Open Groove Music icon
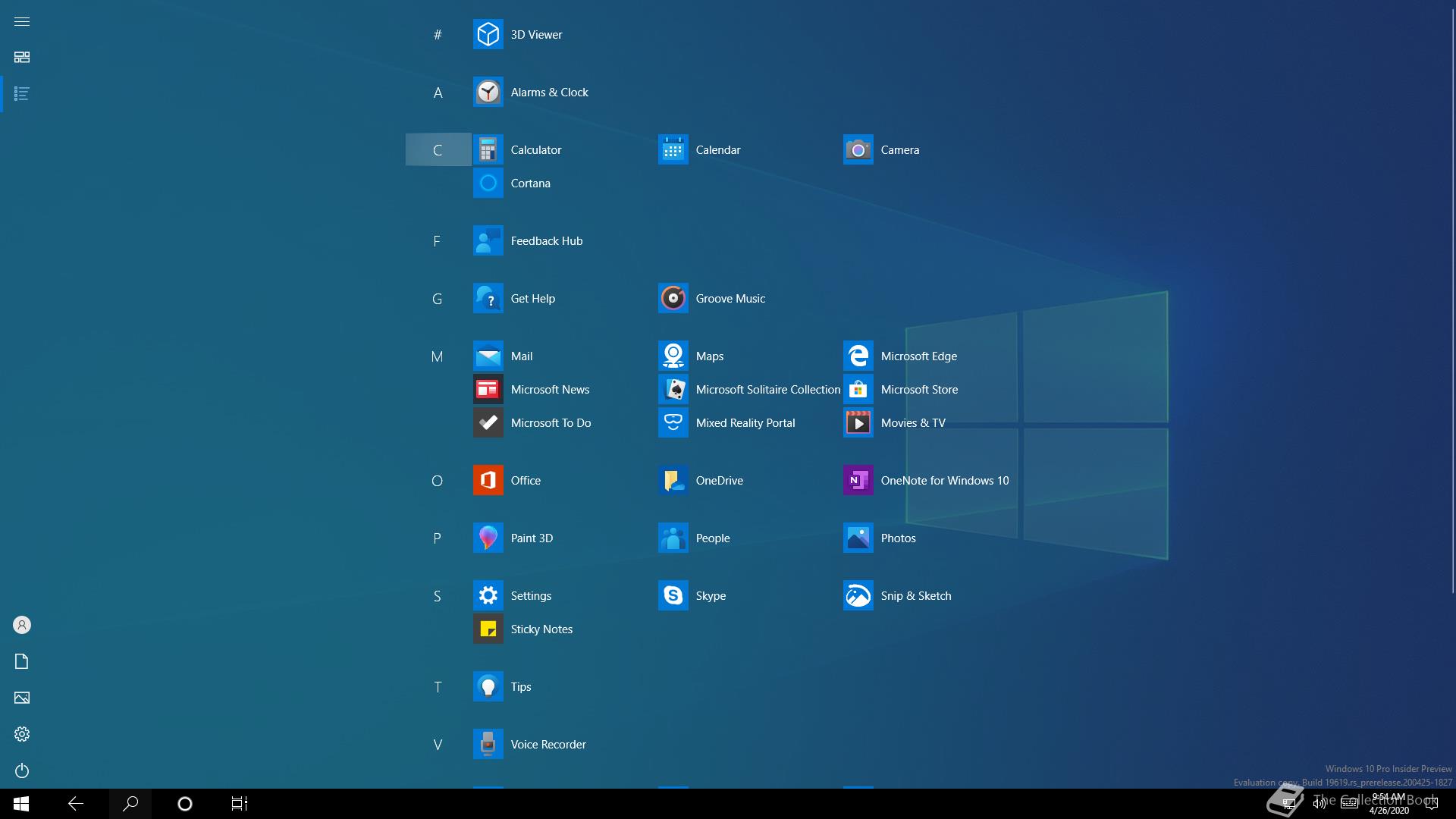This screenshot has width=1456, height=819. (x=673, y=298)
